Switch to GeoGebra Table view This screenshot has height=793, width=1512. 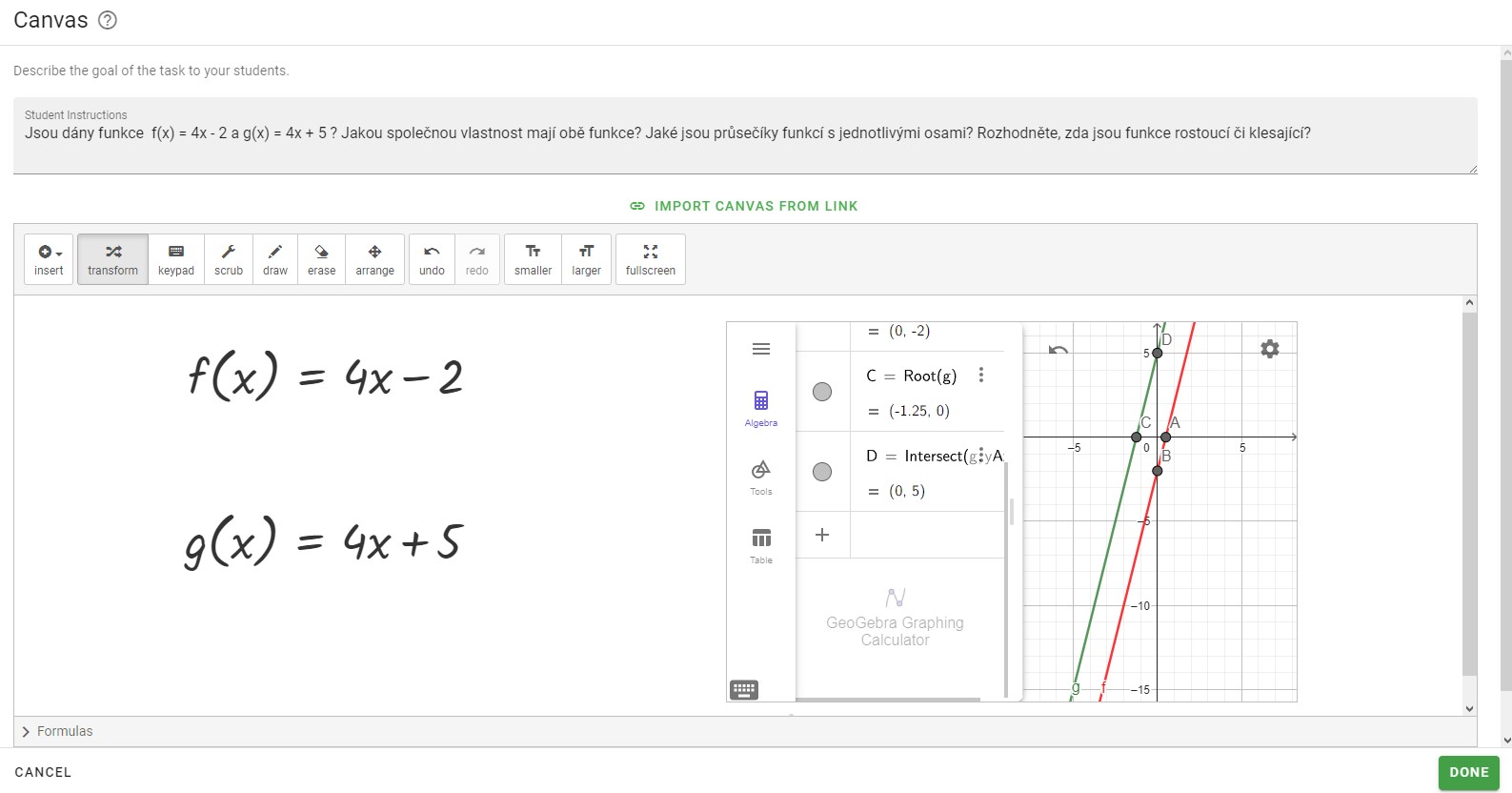pyautogui.click(x=761, y=545)
